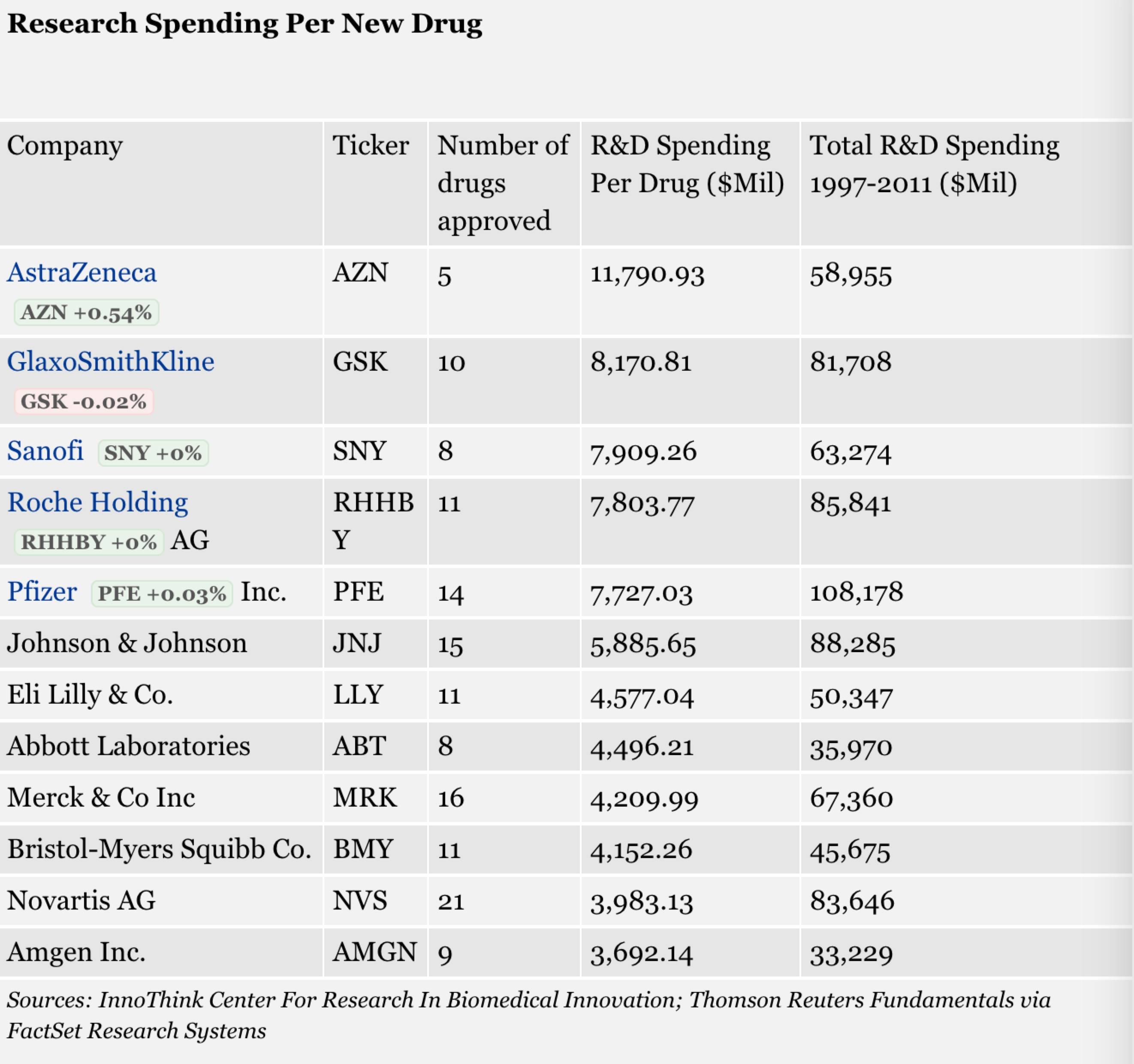This screenshot has width=1134, height=1064.
Task: Select the SNY +0% ticker badge
Action: (x=153, y=453)
